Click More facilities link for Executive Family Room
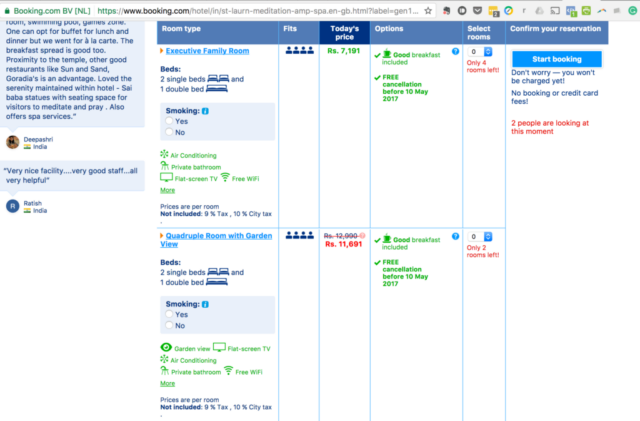 (167, 190)
